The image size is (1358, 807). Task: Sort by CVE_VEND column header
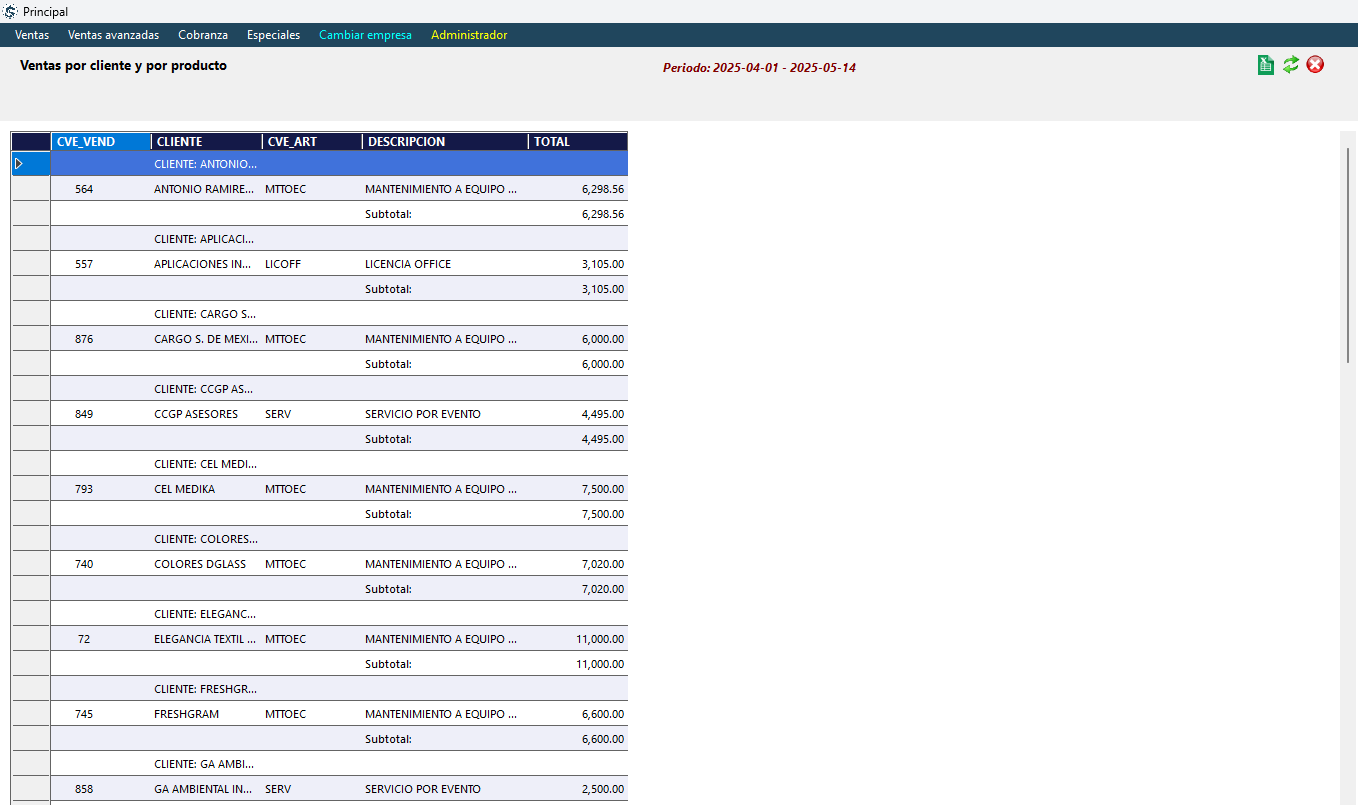click(x=100, y=142)
